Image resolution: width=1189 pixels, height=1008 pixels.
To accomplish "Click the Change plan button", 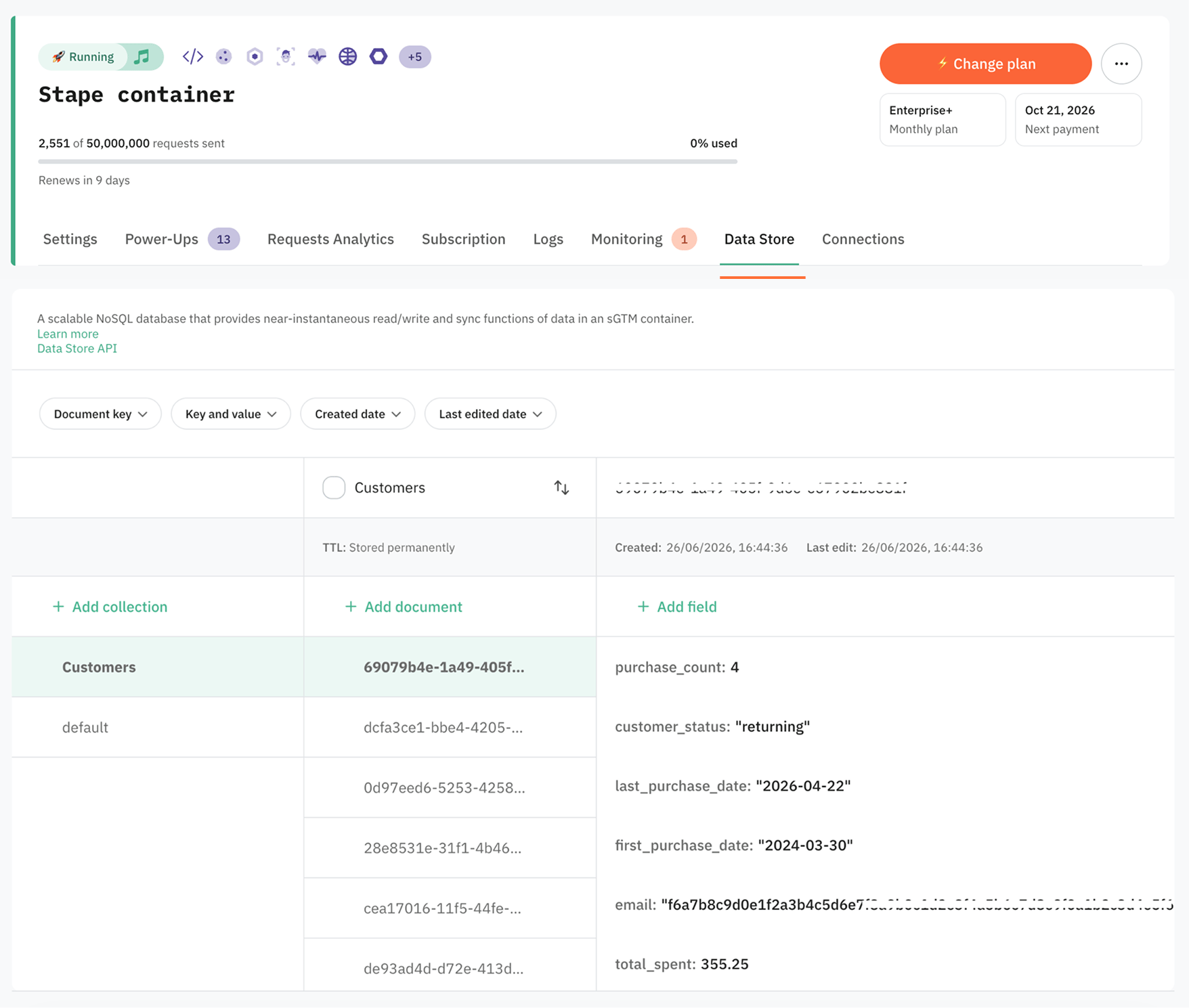I will pyautogui.click(x=986, y=64).
